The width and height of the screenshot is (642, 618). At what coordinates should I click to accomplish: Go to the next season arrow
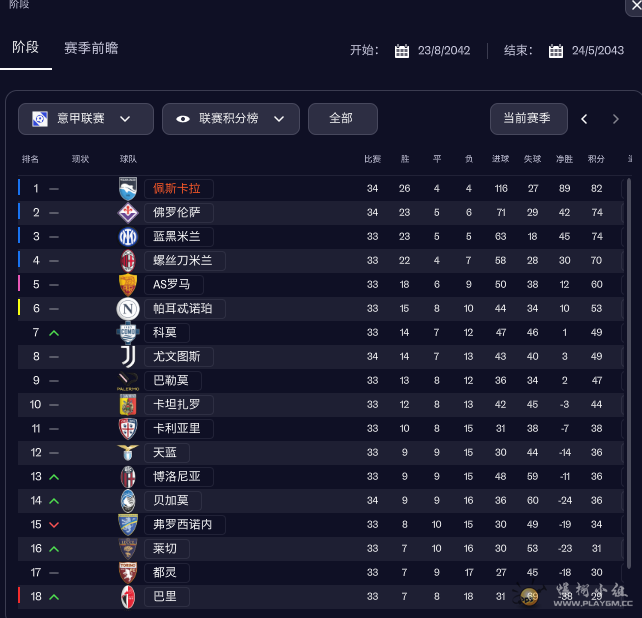point(615,119)
